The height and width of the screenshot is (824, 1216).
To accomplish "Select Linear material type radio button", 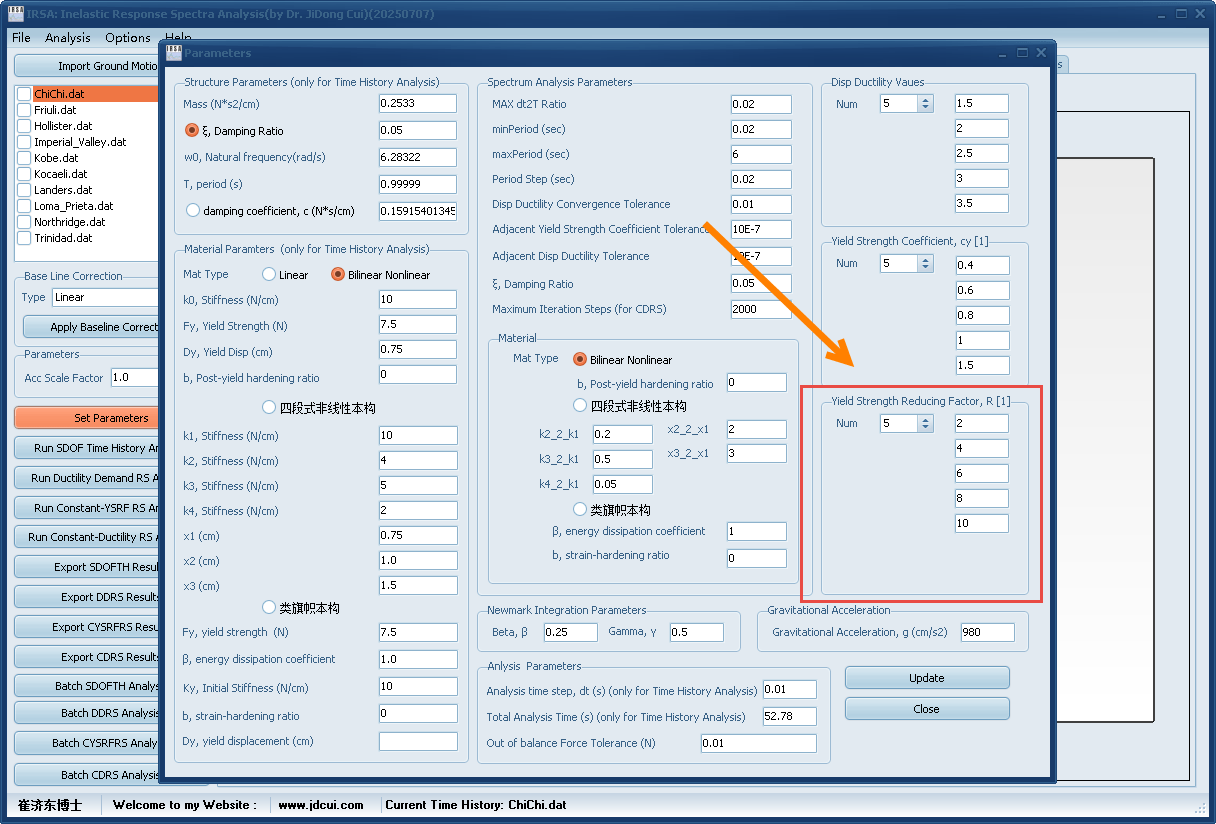I will tap(269, 274).
